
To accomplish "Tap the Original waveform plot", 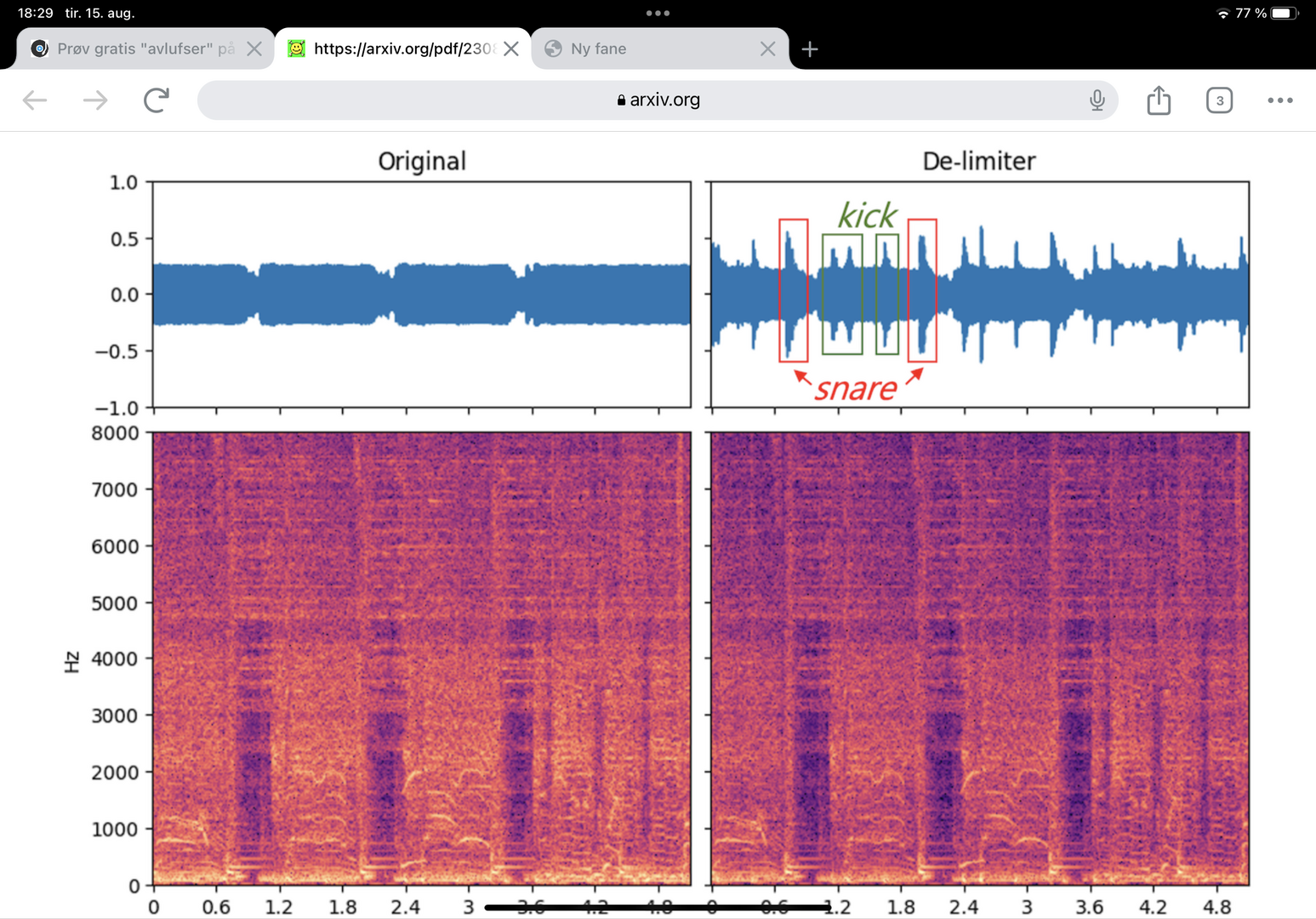I will pos(421,294).
